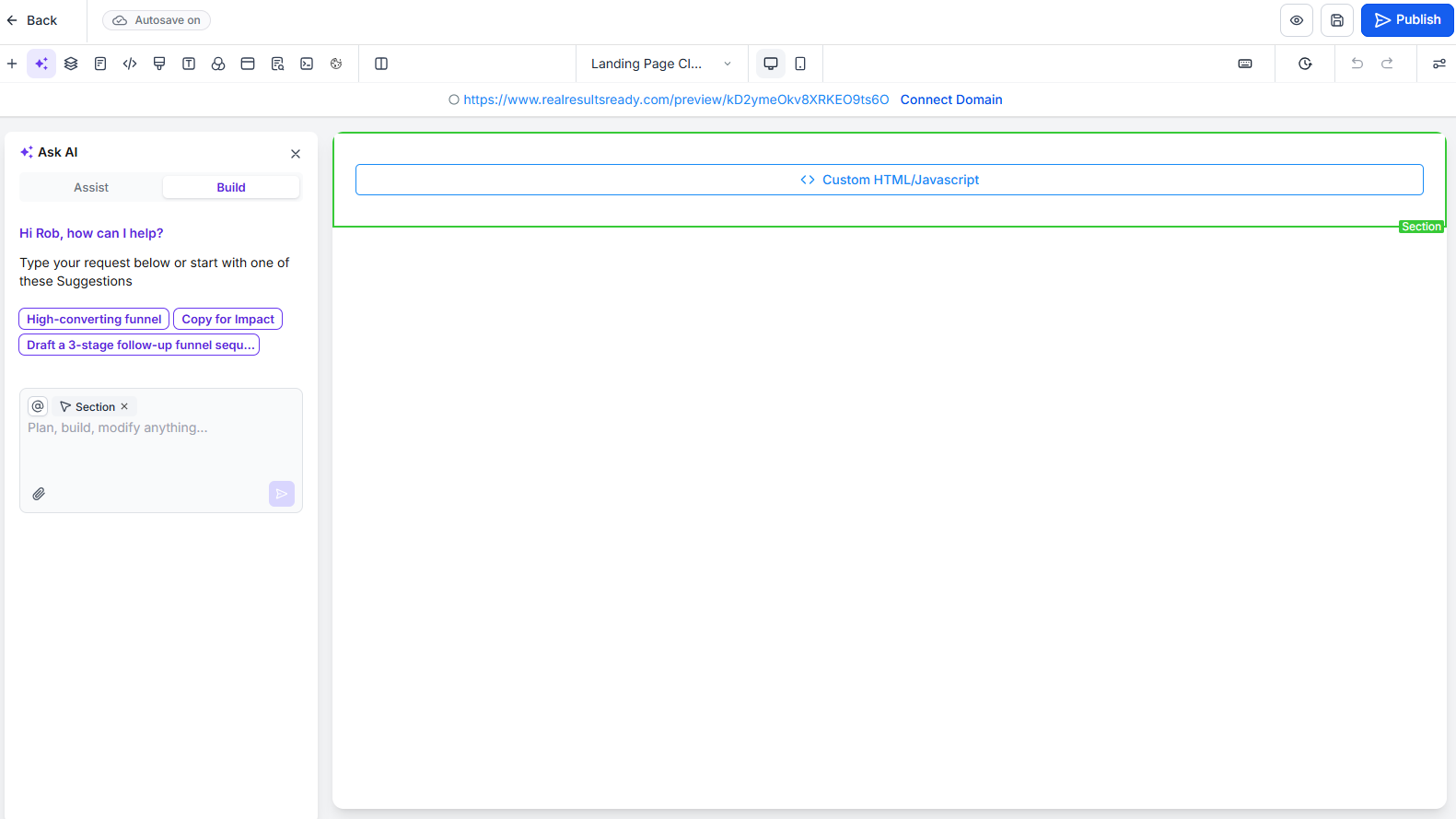
Task: Go Back to previous screen
Action: [32, 20]
